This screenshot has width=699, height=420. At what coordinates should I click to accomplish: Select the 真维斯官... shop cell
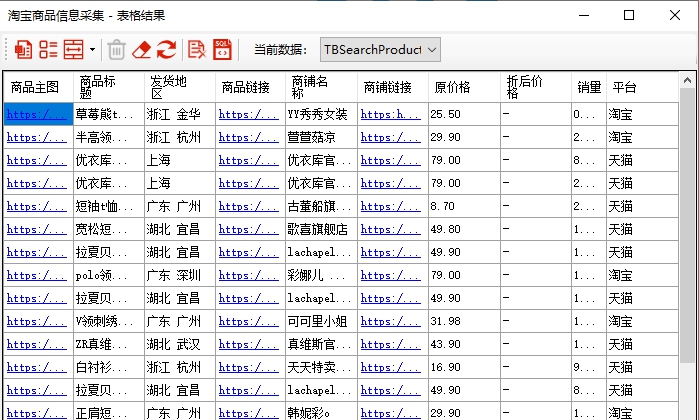[x=321, y=344]
